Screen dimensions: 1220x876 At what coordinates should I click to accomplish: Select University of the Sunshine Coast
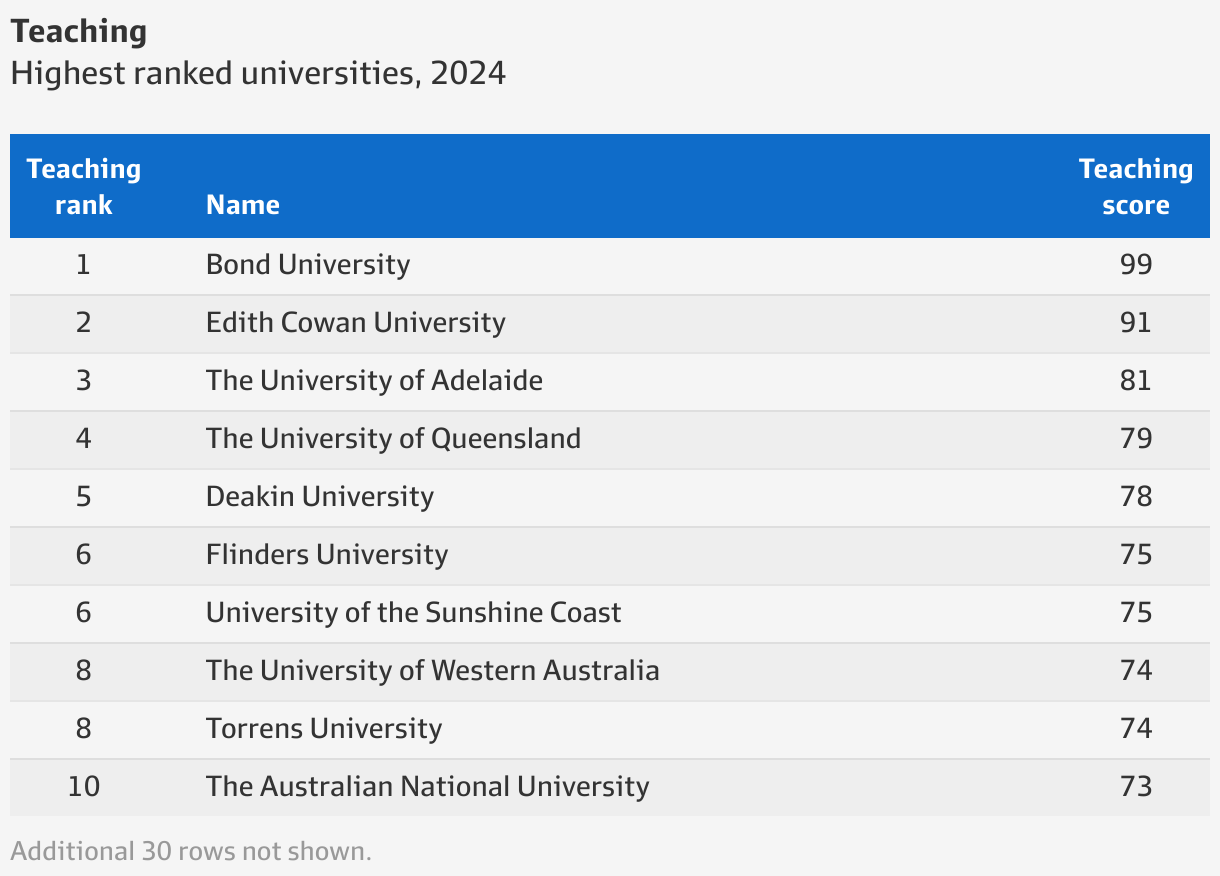(x=413, y=613)
